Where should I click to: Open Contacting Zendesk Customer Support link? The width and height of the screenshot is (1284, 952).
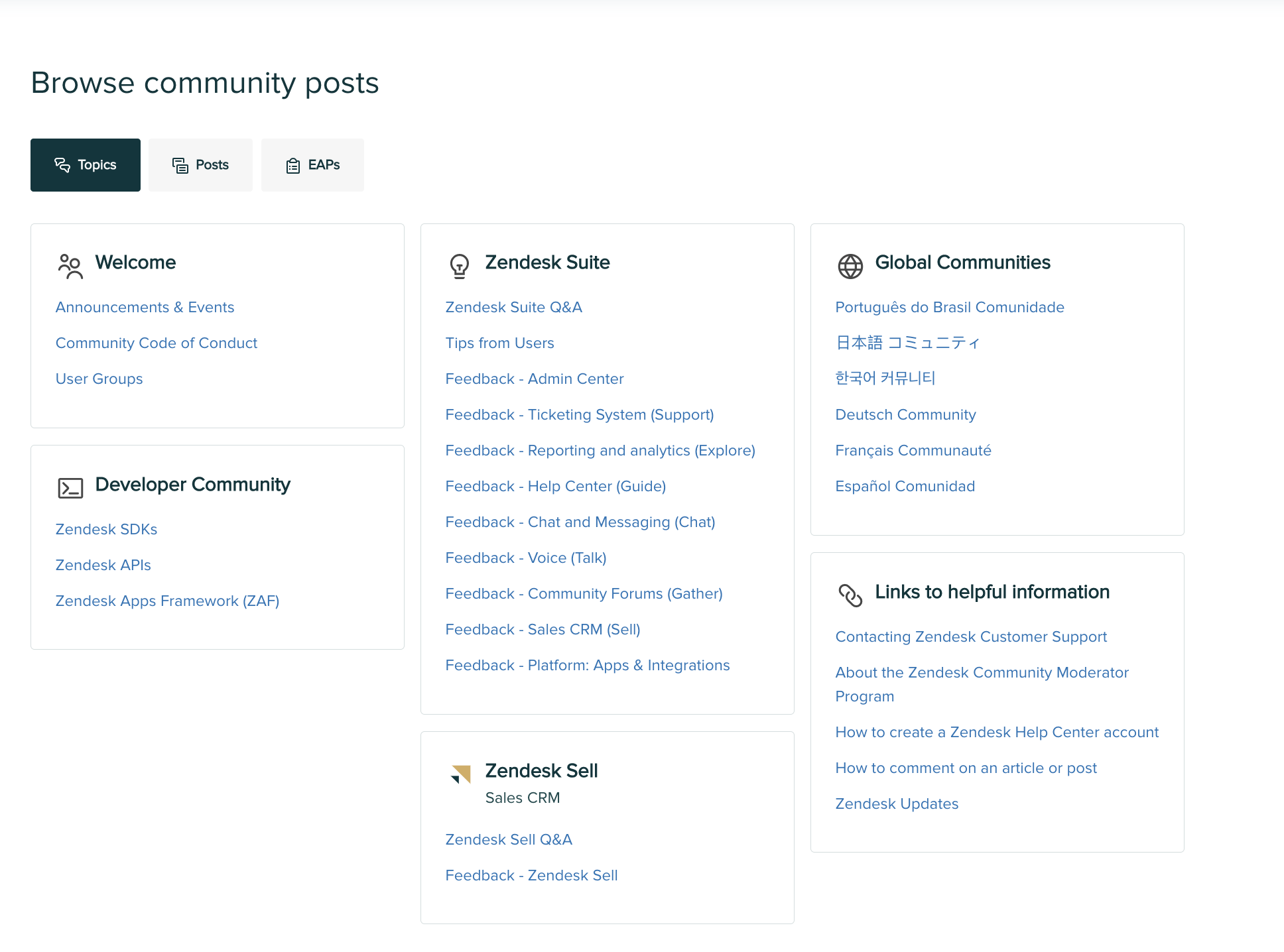coord(971,637)
